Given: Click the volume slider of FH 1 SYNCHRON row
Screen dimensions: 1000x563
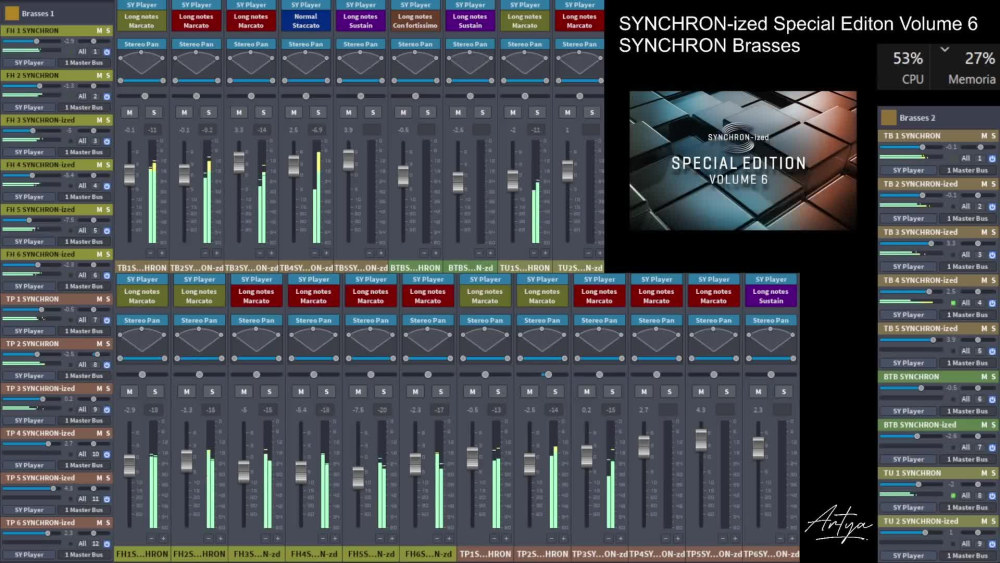Looking at the screenshot, I should (x=32, y=41).
